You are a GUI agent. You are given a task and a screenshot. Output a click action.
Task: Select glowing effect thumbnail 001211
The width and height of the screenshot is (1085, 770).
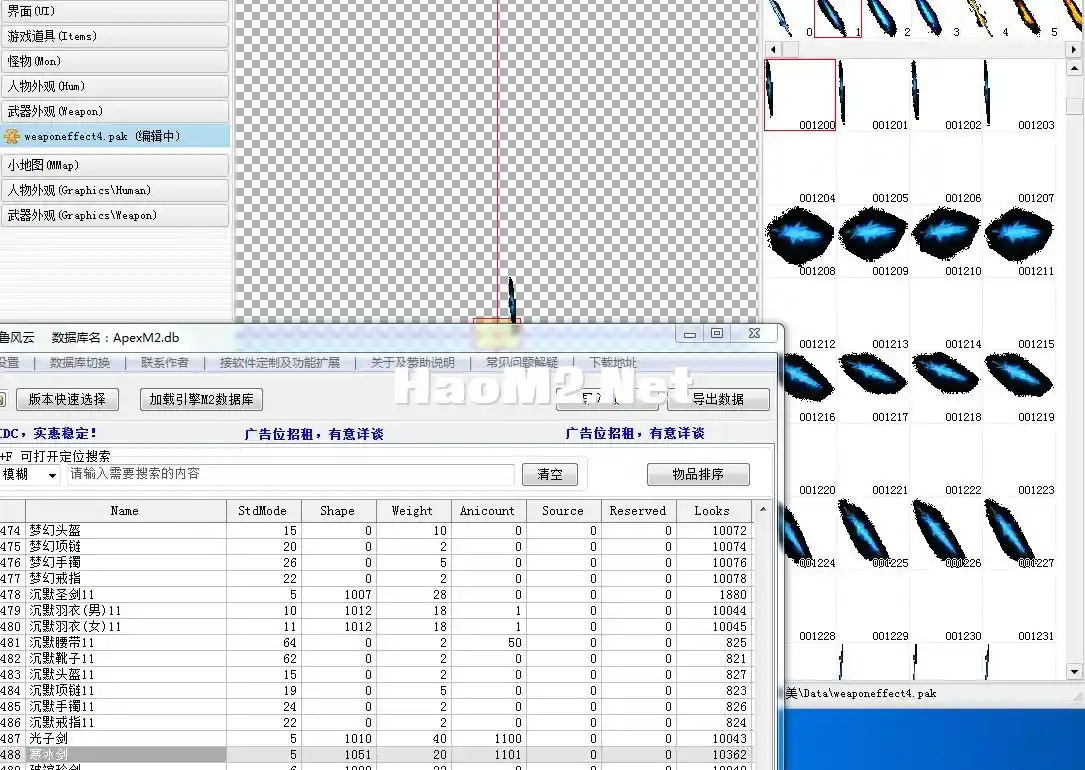pyautogui.click(x=1019, y=241)
